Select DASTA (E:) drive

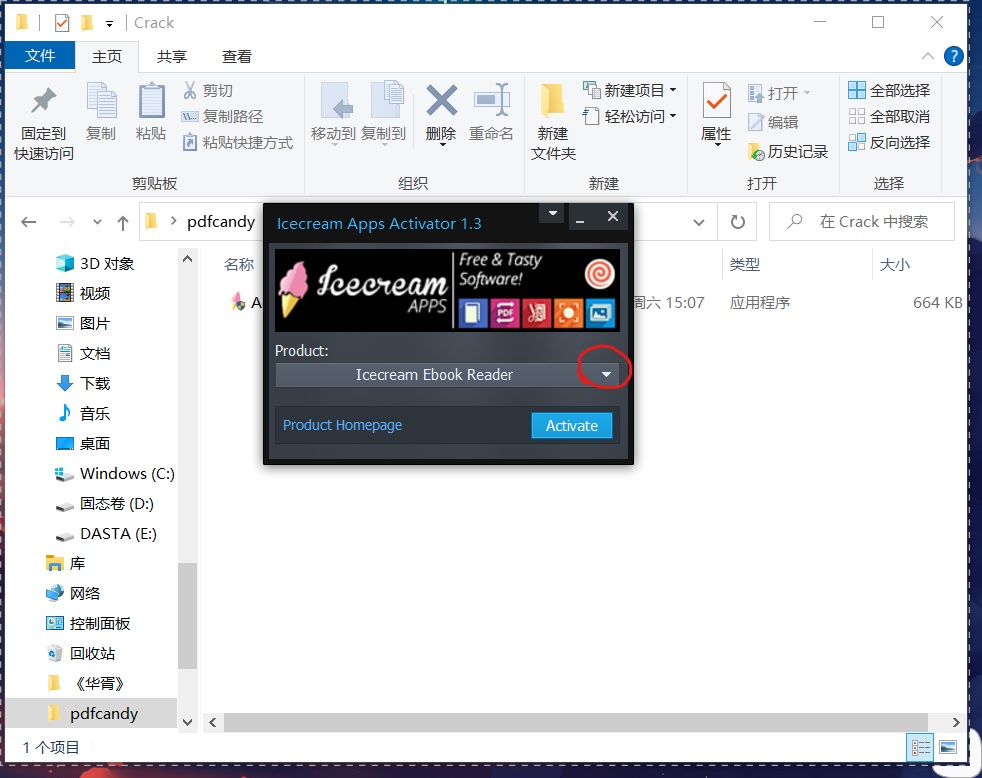tap(106, 534)
